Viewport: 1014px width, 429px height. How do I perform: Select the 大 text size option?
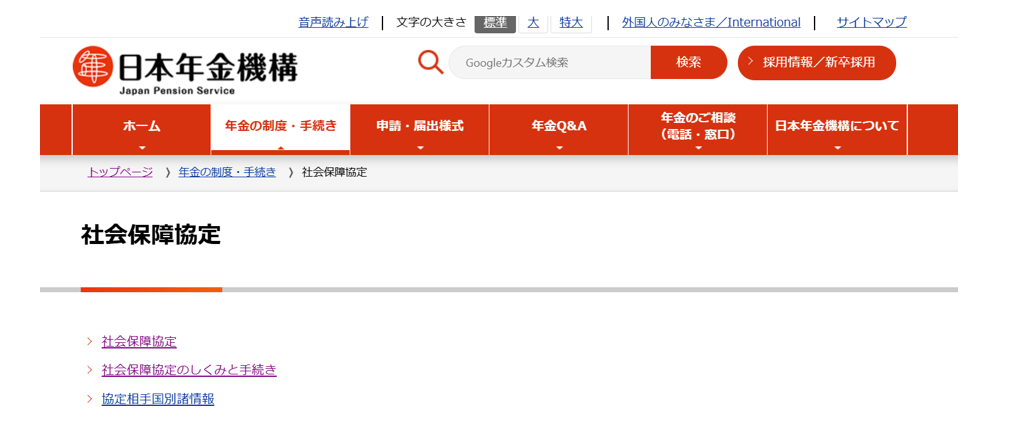coord(533,23)
